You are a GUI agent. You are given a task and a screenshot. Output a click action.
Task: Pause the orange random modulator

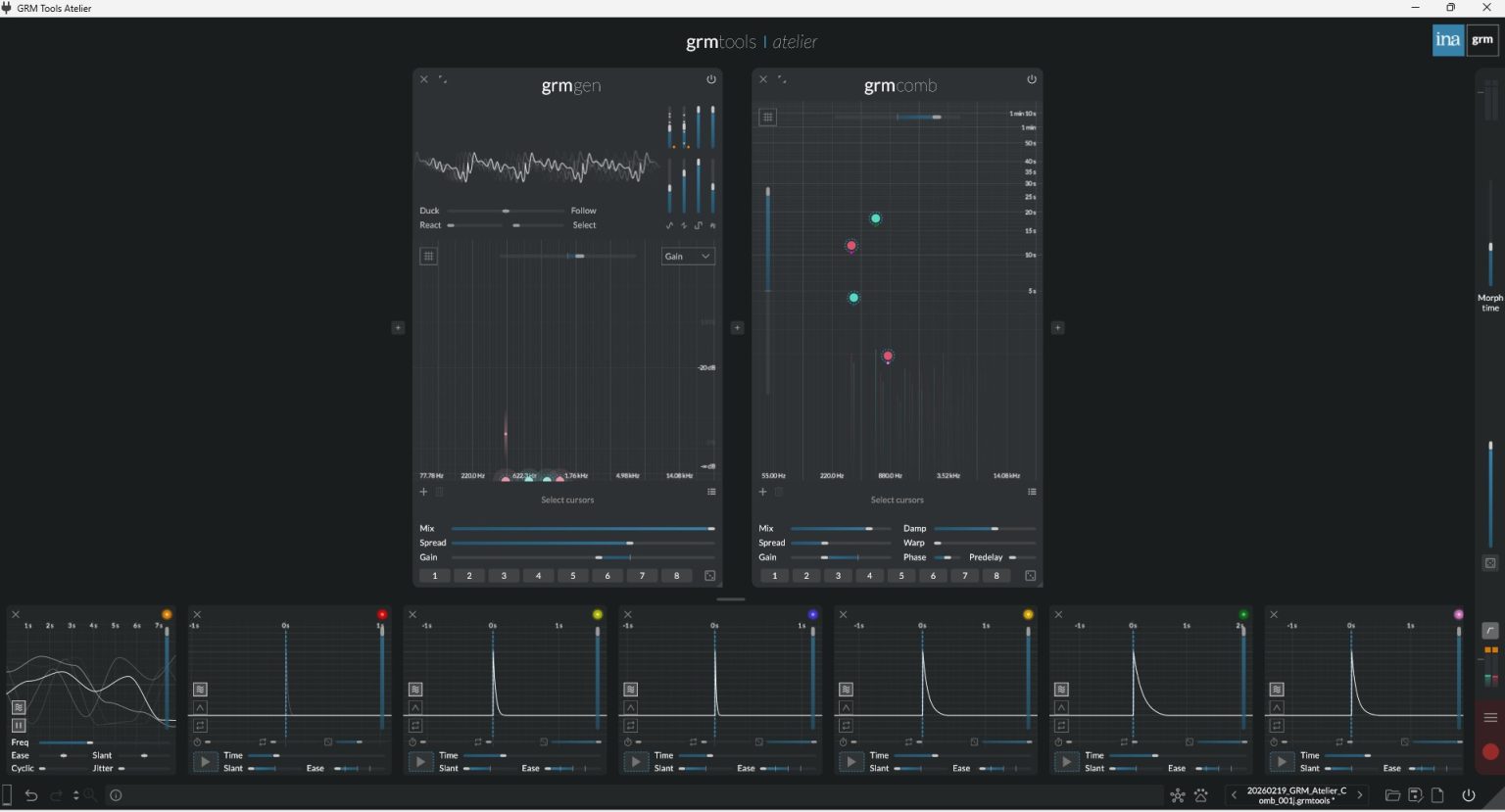click(x=19, y=726)
